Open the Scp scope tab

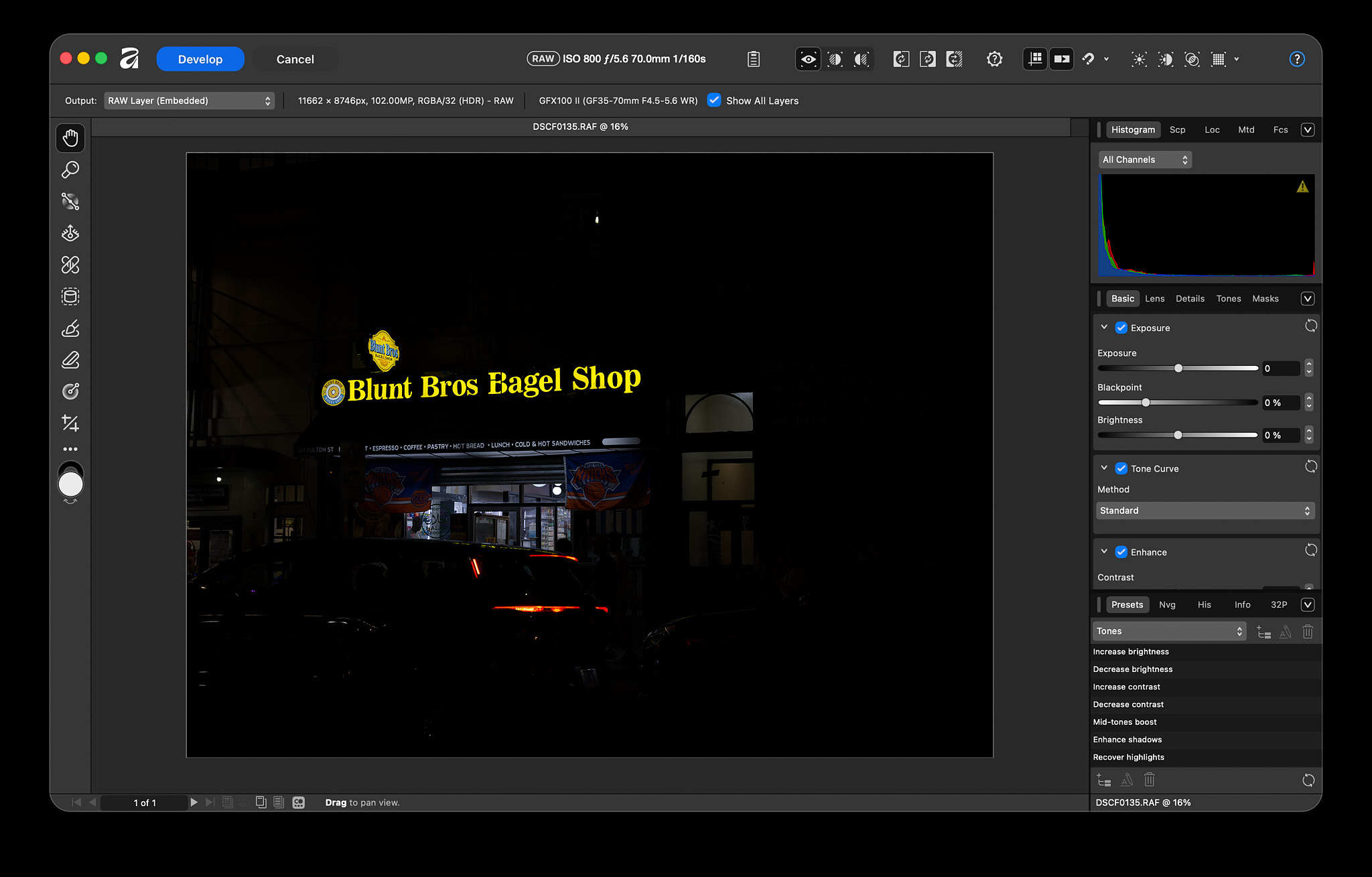coord(1177,130)
